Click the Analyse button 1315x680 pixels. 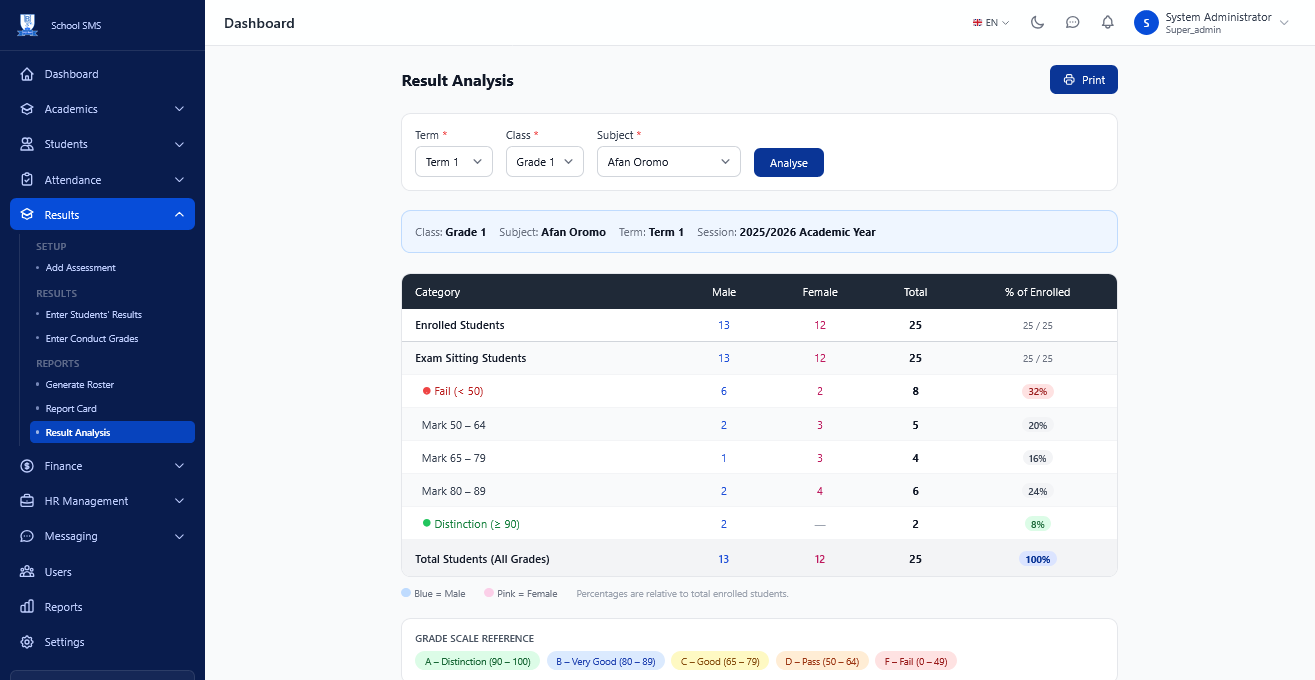[789, 163]
